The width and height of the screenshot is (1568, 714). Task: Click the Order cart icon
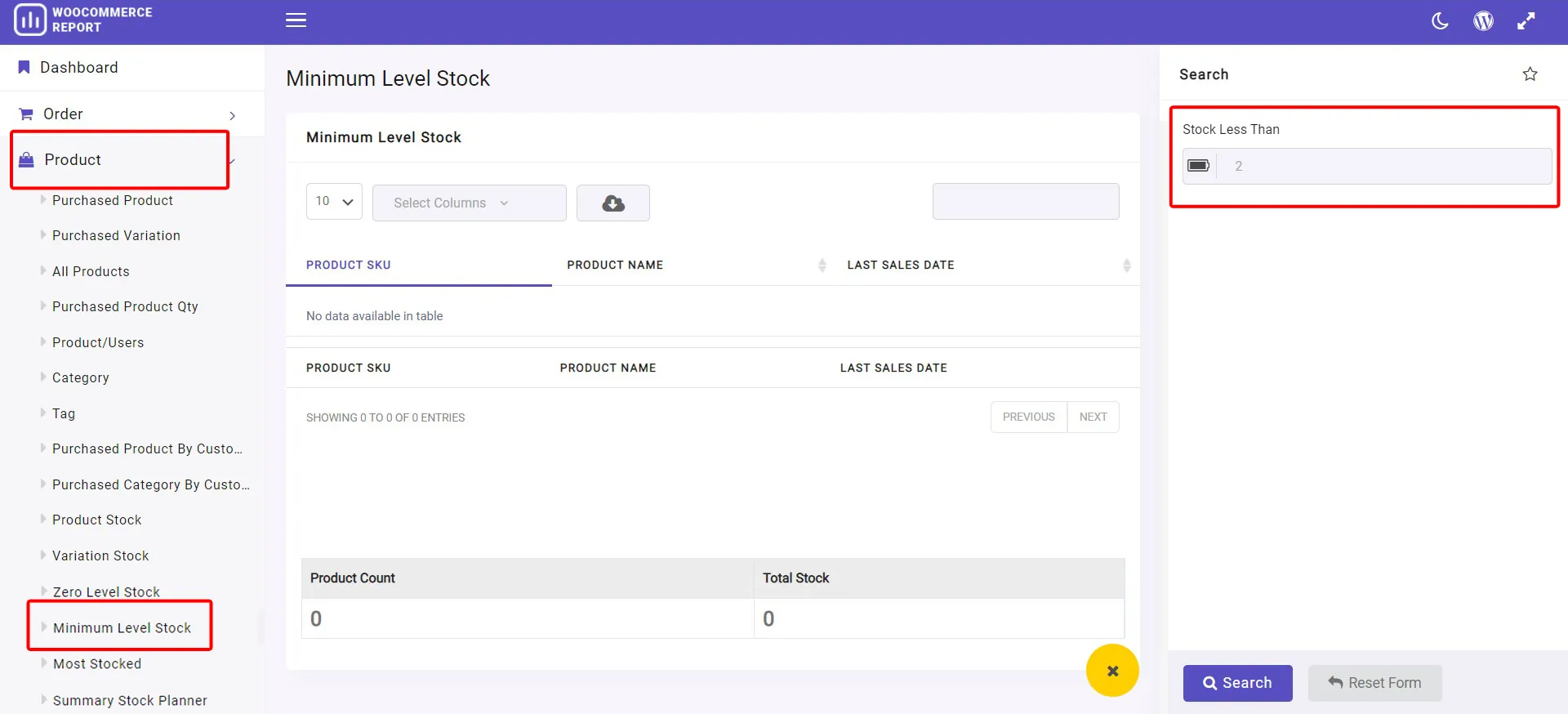click(26, 114)
